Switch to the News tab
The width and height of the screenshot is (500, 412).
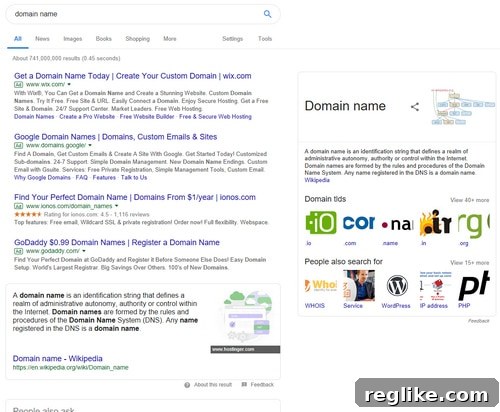42,39
